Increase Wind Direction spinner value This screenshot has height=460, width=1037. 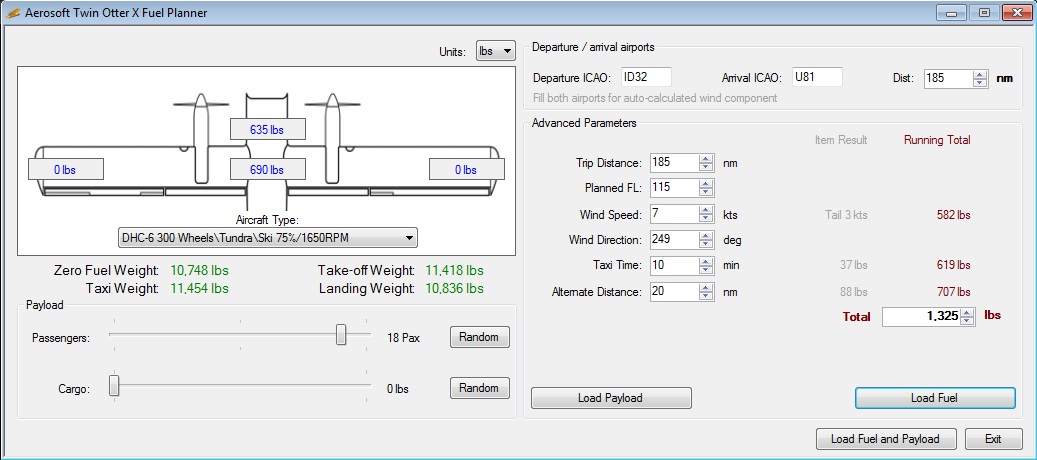[x=706, y=235]
